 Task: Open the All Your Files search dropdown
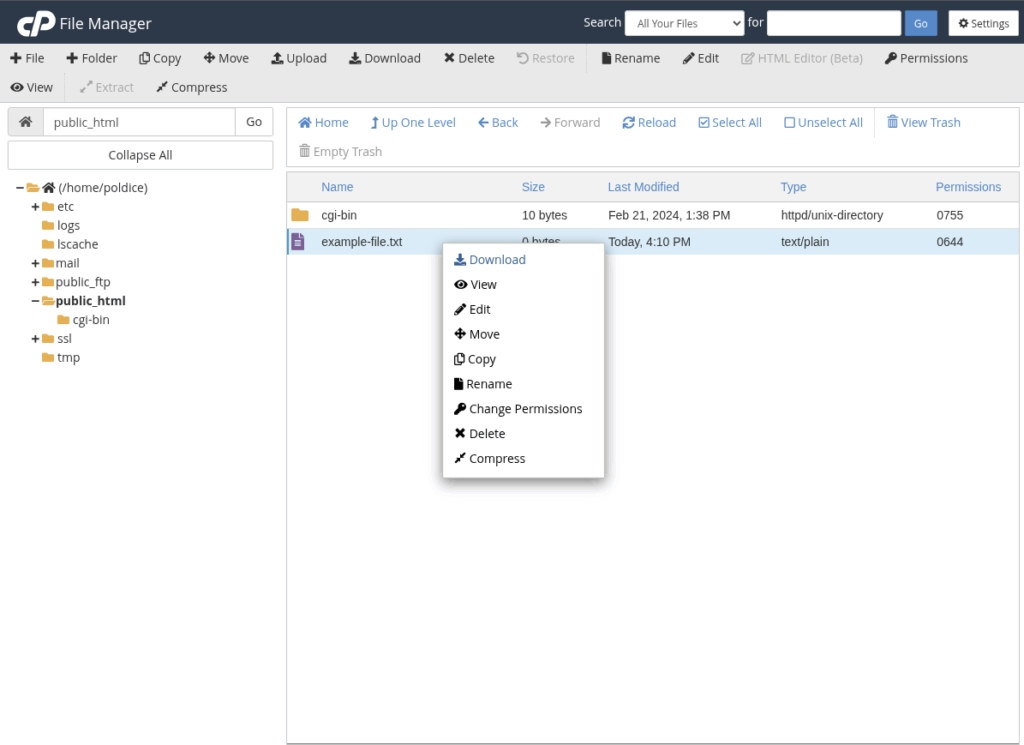684,23
